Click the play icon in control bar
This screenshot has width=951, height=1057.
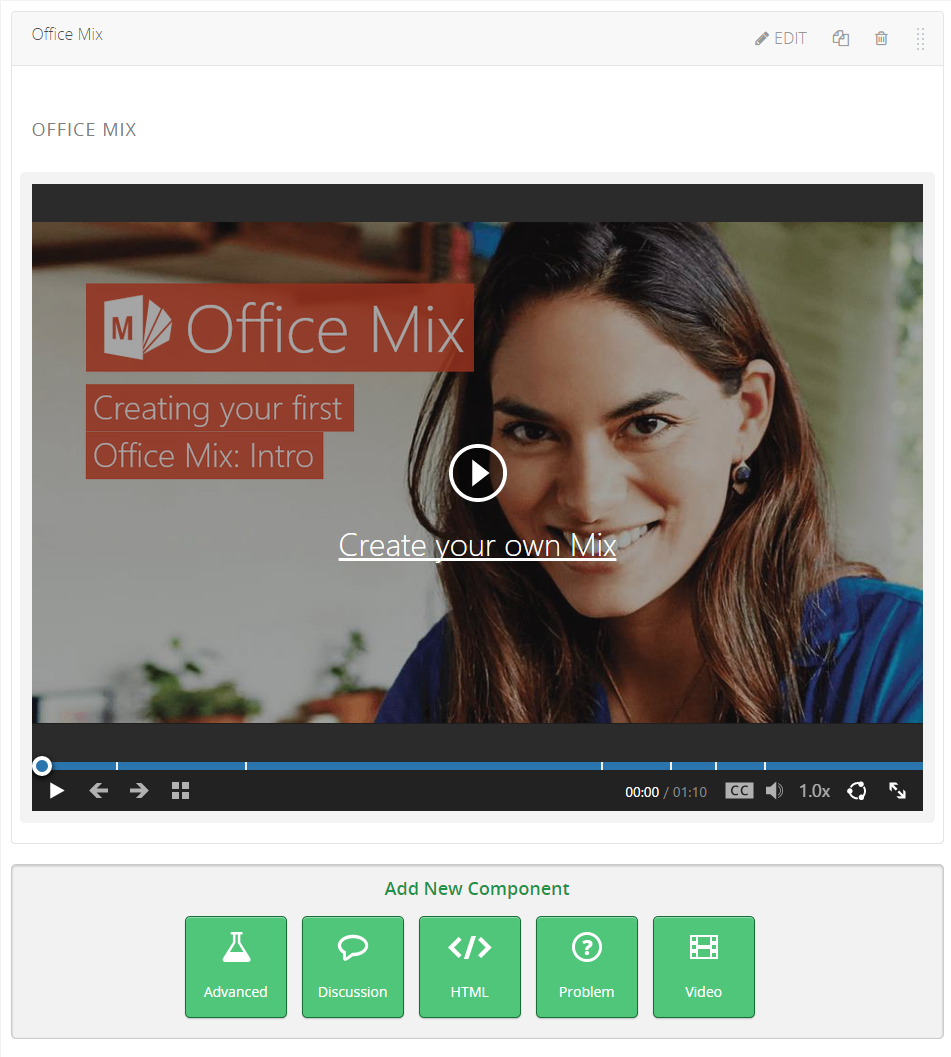pyautogui.click(x=57, y=791)
